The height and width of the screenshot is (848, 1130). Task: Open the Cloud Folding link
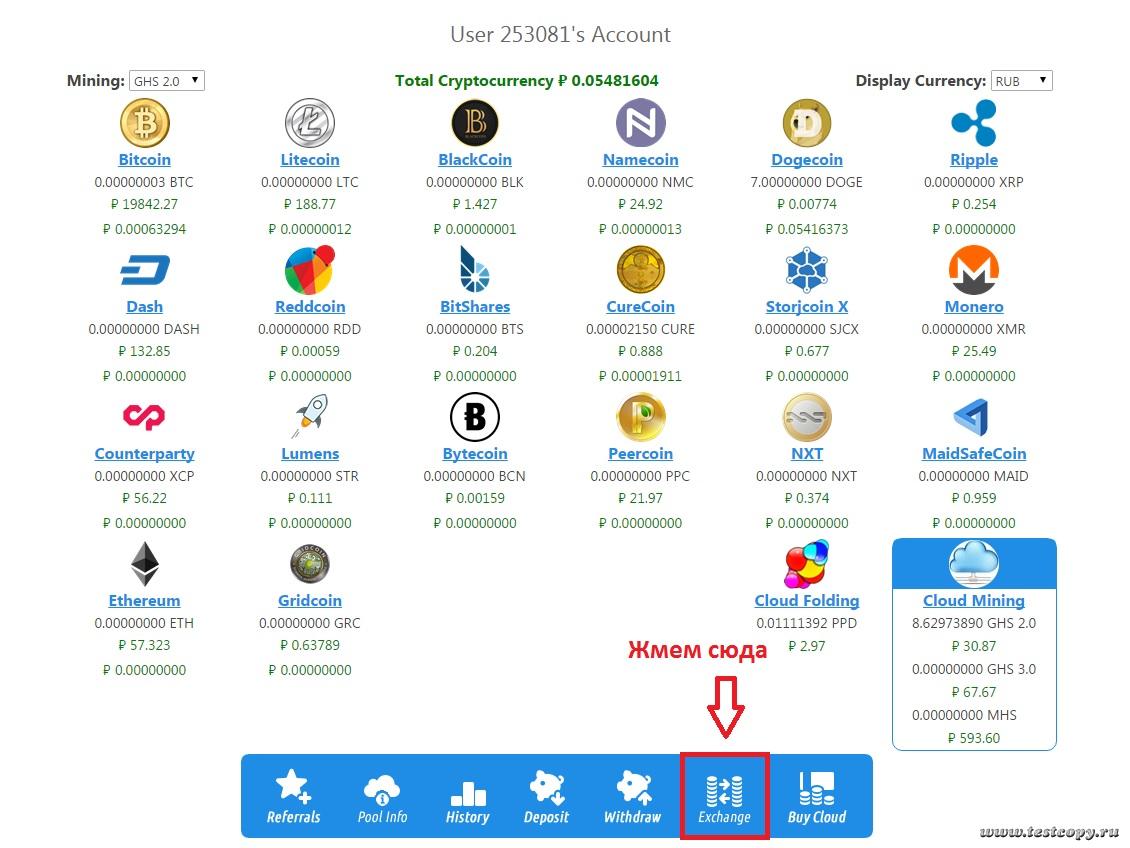[x=806, y=601]
